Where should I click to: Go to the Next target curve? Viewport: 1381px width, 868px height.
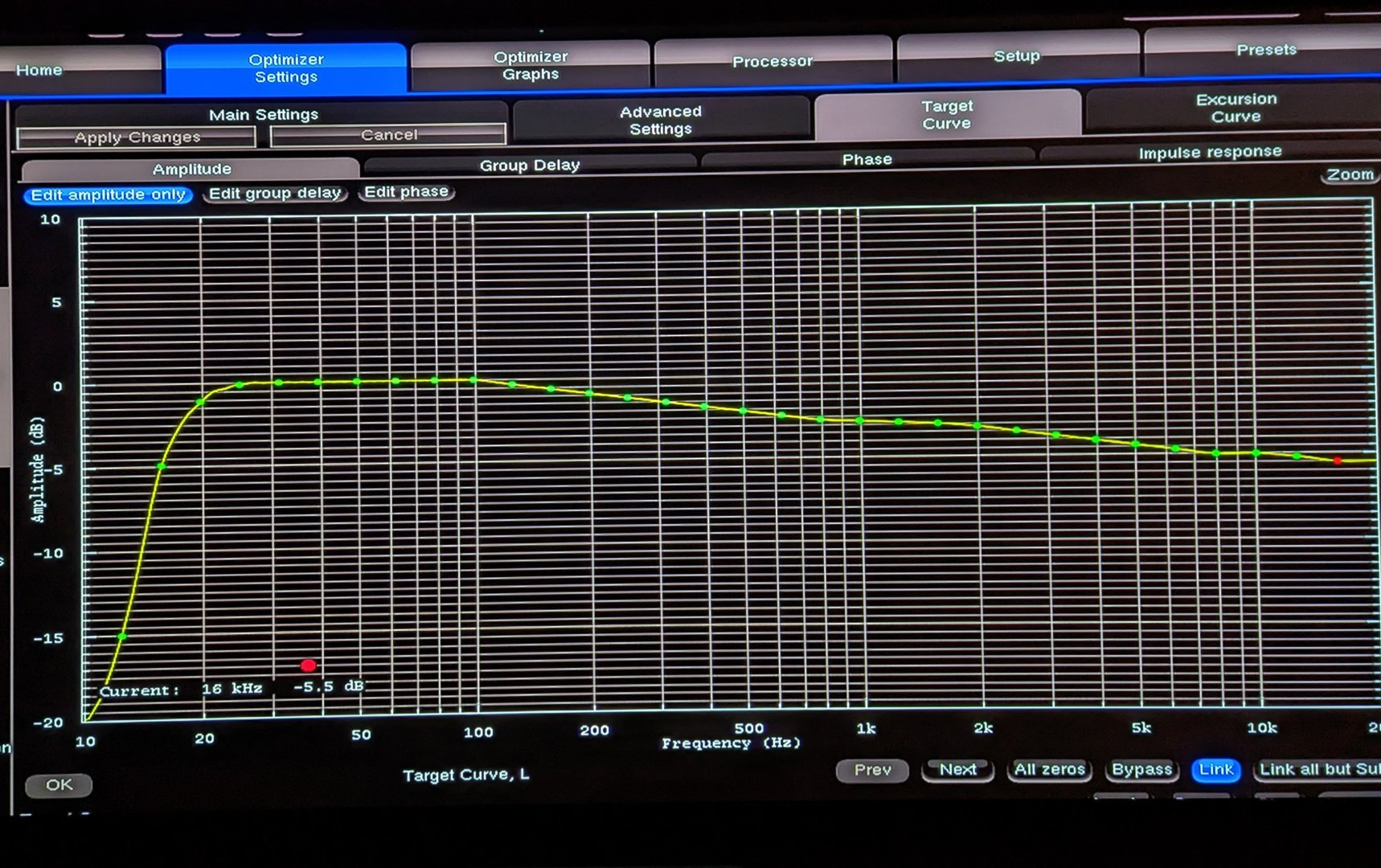tap(958, 770)
